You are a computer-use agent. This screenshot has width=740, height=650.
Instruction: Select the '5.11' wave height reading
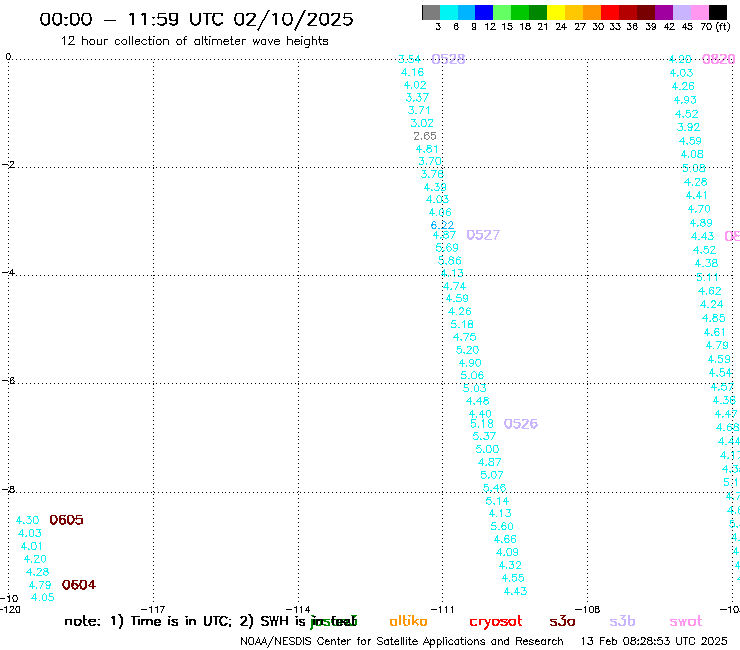point(707,278)
